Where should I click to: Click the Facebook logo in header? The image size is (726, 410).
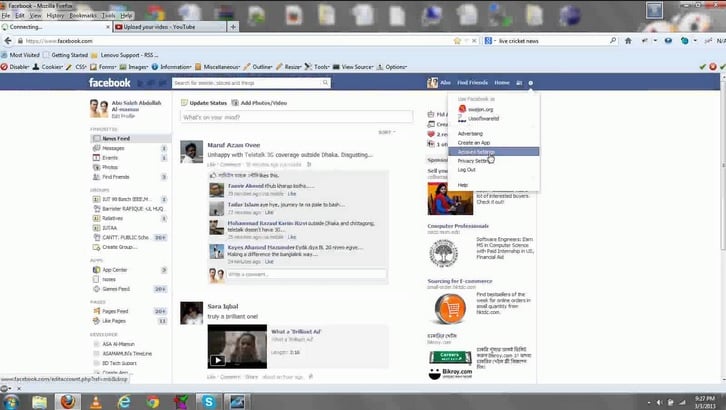tap(110, 83)
